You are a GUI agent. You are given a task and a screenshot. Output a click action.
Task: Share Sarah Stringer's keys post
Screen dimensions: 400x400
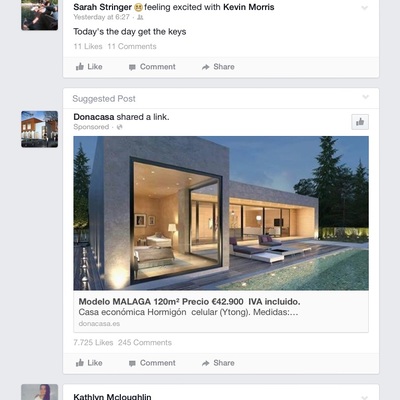tap(218, 67)
